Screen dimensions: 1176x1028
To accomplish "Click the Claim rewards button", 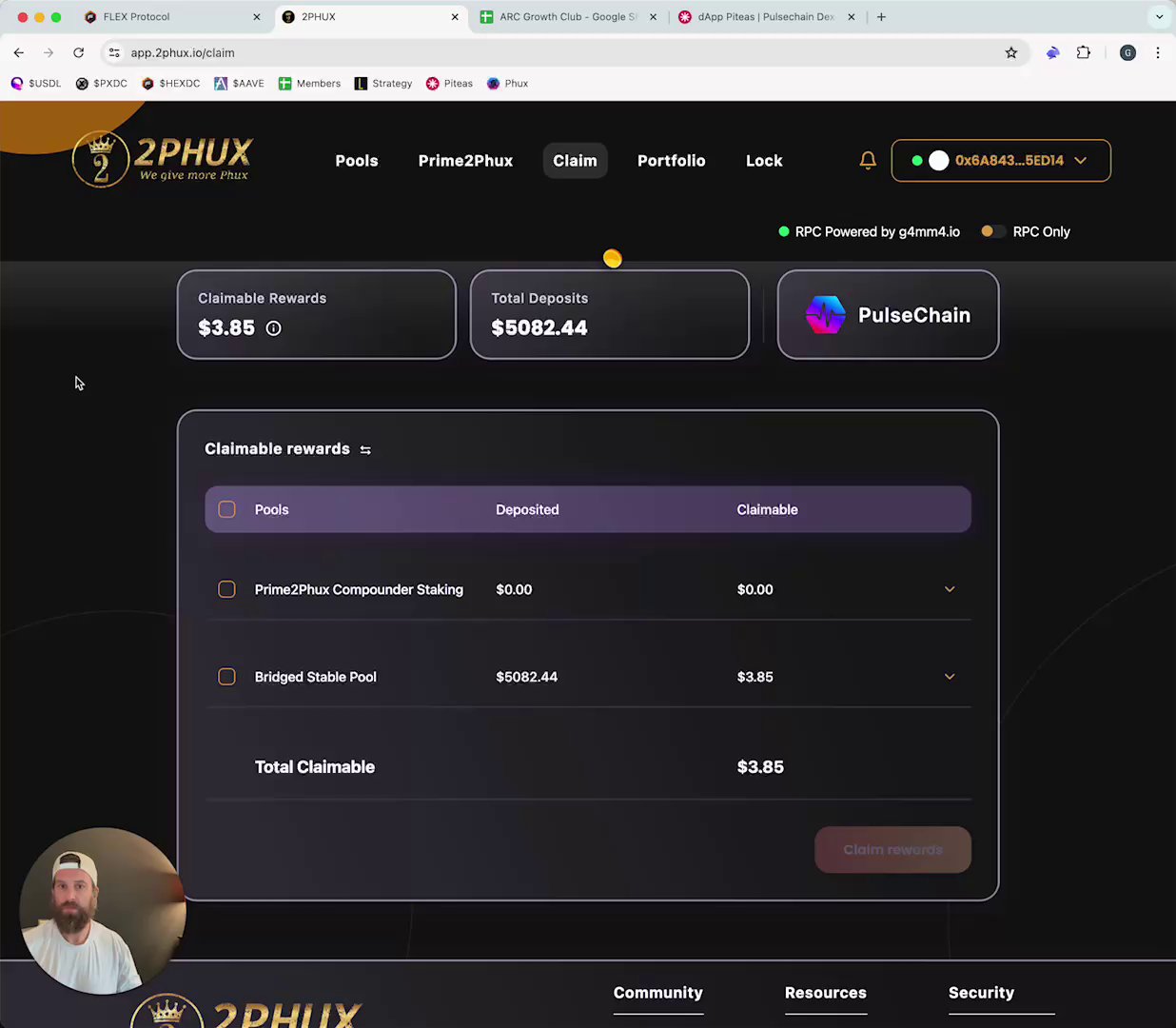I will (x=892, y=849).
